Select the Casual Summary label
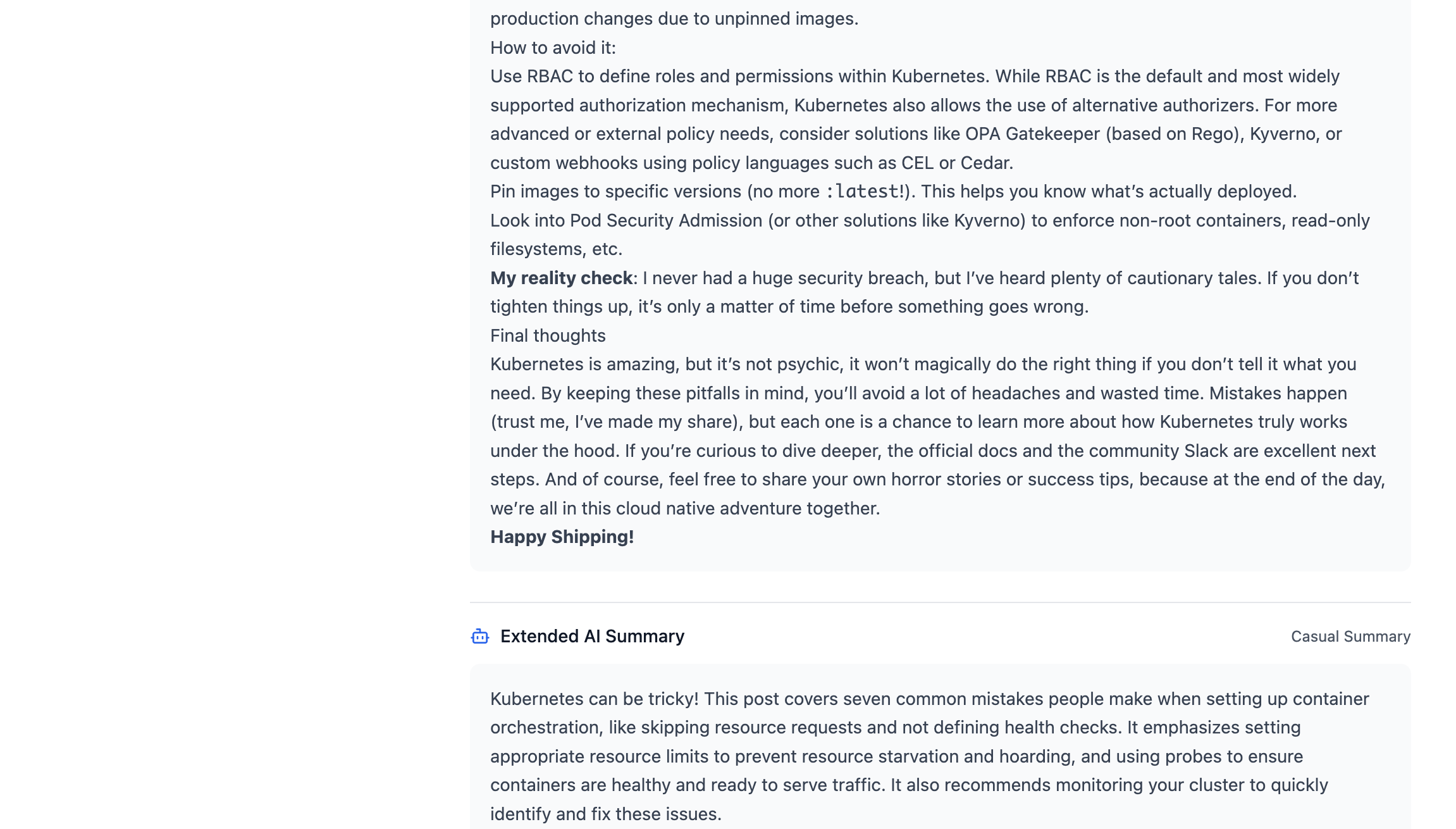Image resolution: width=1456 pixels, height=829 pixels. click(1350, 637)
